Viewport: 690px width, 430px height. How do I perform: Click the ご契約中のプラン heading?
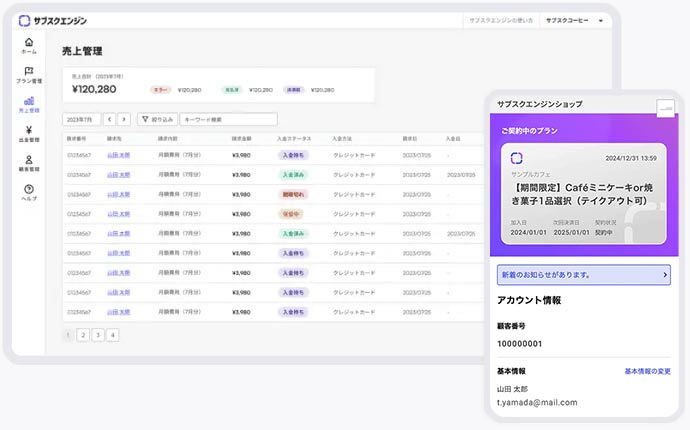[x=529, y=131]
